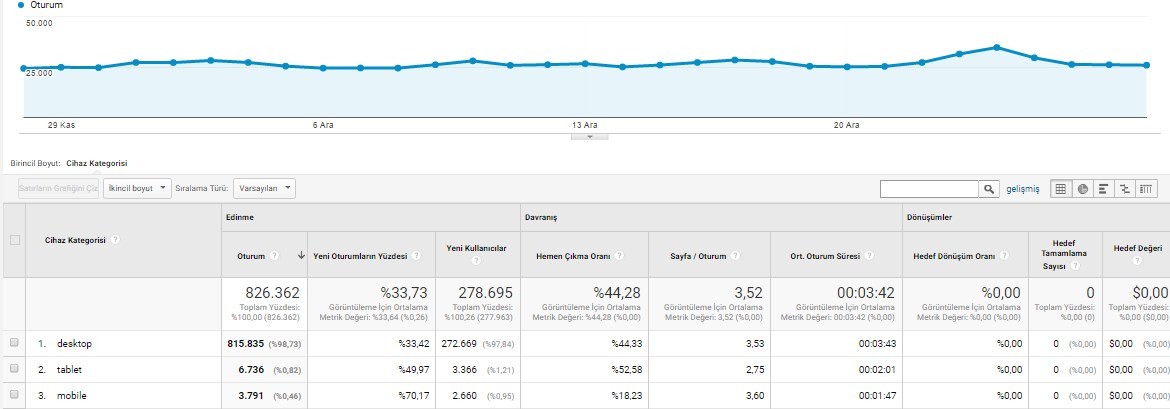The image size is (1170, 409).
Task: Switch to performance bar view
Action: pyautogui.click(x=1104, y=189)
